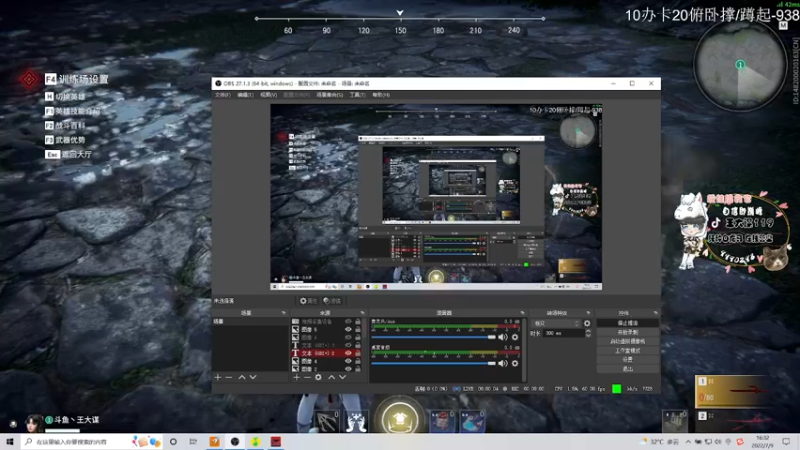The height and width of the screenshot is (450, 800).
Task: Toggle visibility of 文本 (GDI+) 3 source
Action: pyautogui.click(x=348, y=345)
